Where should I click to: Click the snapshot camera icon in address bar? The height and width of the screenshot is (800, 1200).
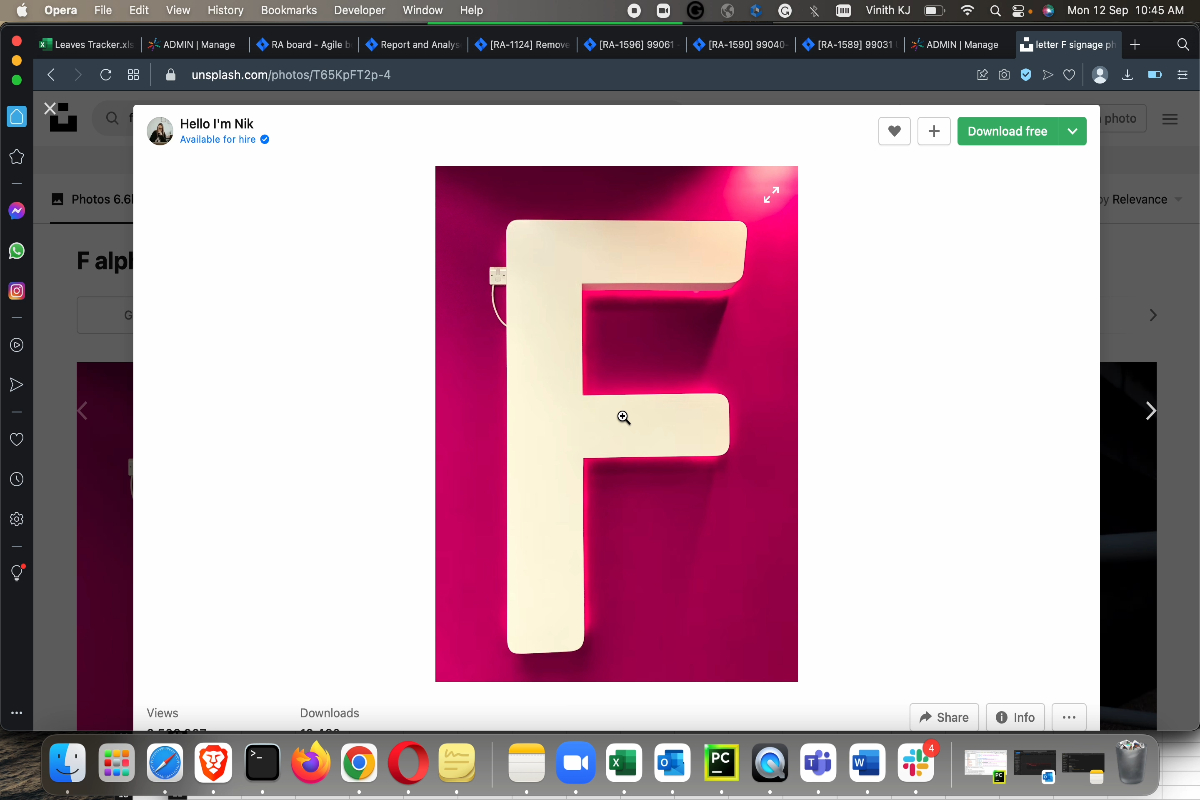click(x=1004, y=75)
